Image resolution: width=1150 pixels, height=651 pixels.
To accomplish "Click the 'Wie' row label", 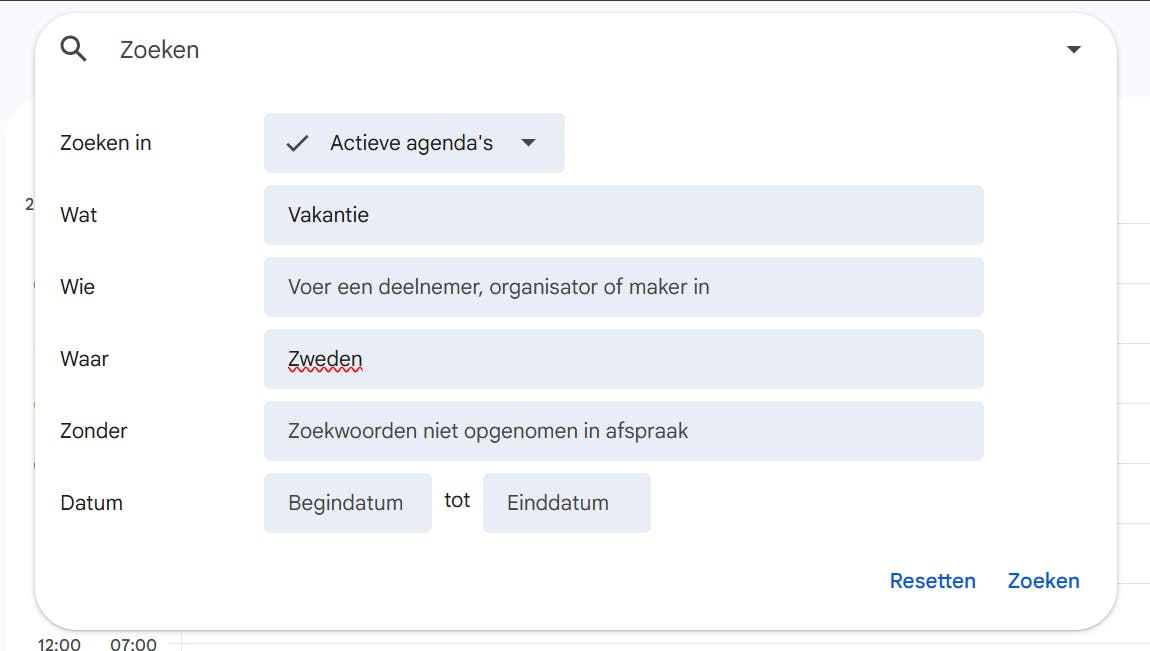I will pyautogui.click(x=78, y=287).
